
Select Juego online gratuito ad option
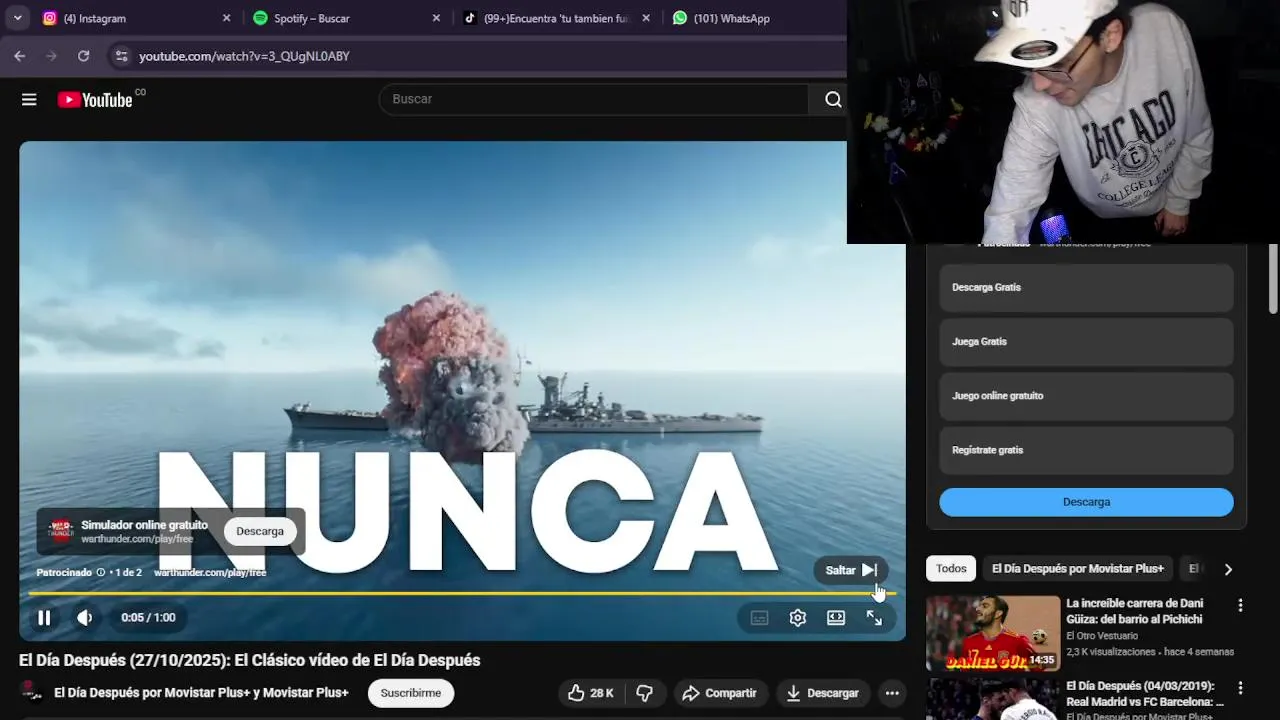click(1086, 396)
